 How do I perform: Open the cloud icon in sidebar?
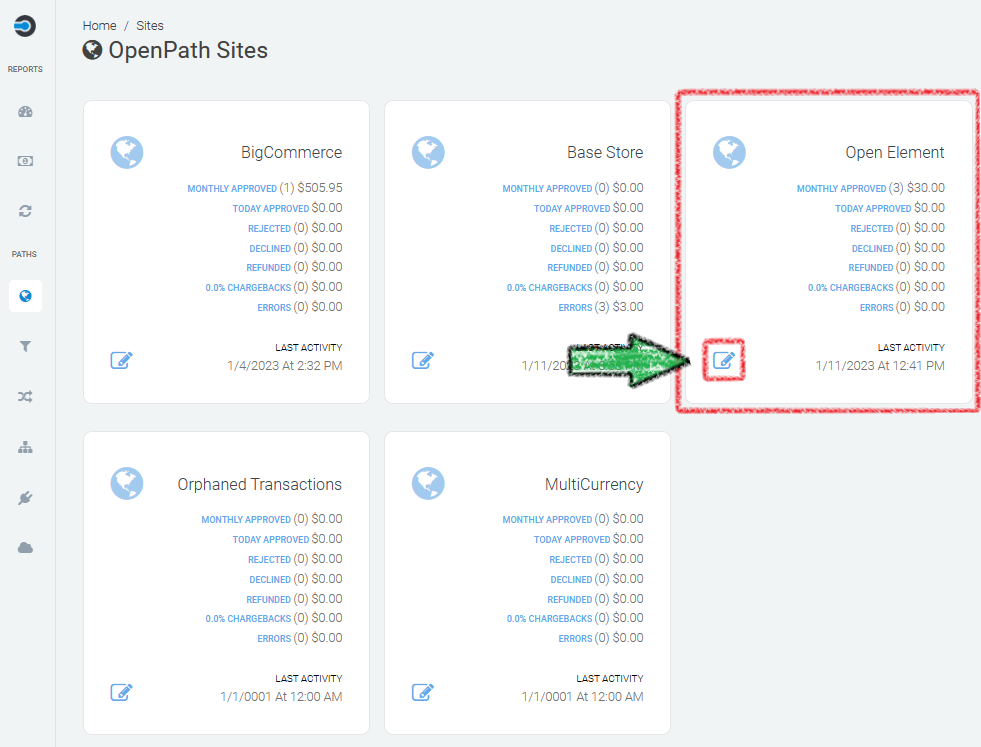coord(26,547)
